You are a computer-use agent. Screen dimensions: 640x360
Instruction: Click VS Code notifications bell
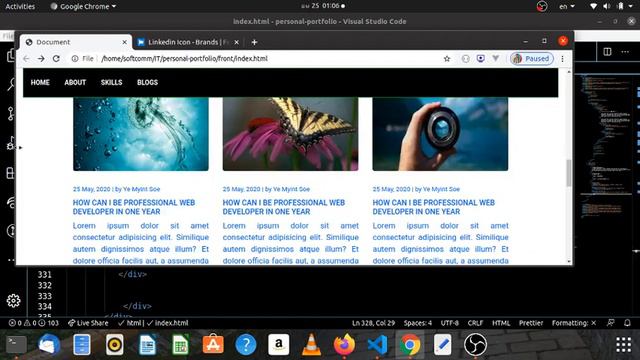point(627,323)
